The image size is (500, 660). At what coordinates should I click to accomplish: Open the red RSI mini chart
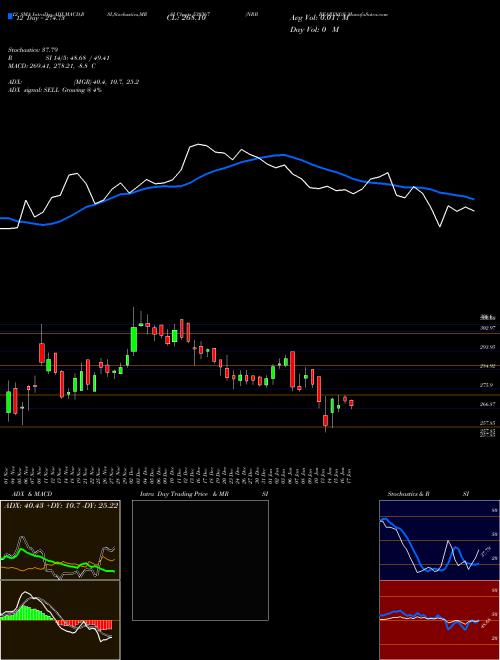click(x=439, y=620)
